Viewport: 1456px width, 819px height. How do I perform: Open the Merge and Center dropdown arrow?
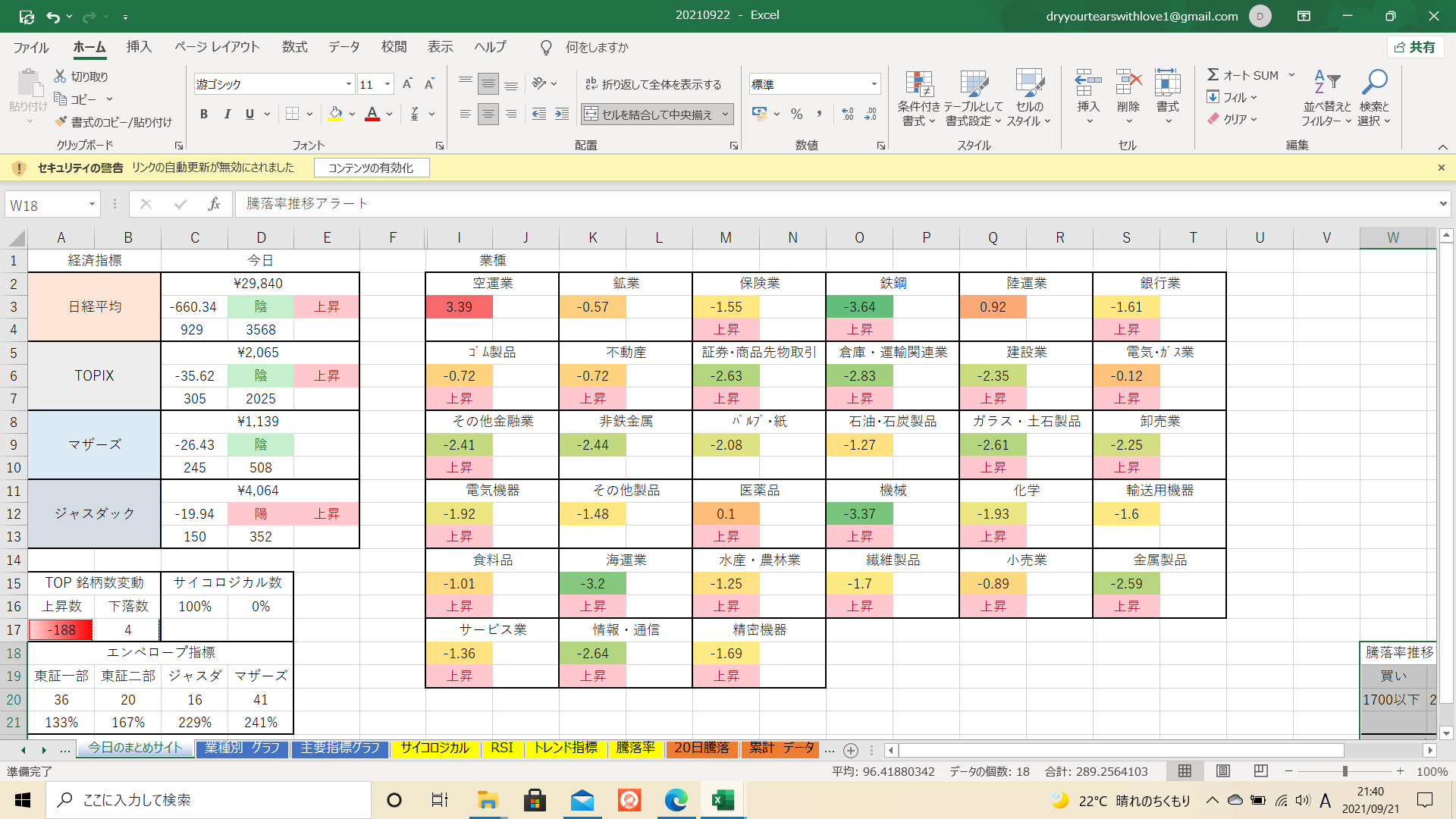point(725,115)
